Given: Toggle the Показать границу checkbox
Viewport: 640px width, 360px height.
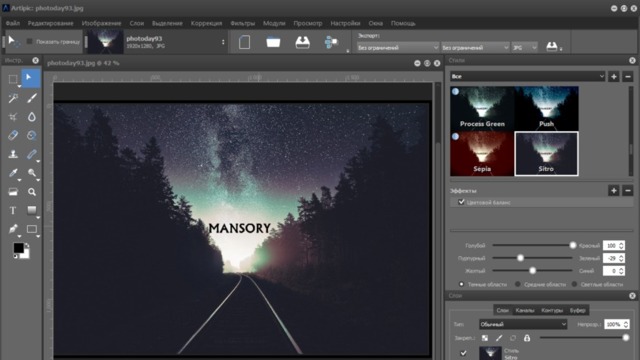Looking at the screenshot, I should 29,42.
